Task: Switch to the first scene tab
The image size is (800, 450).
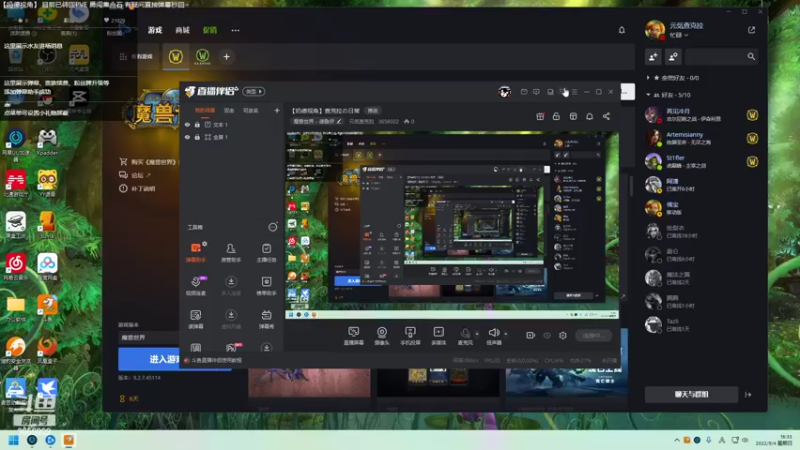Action: click(205, 110)
